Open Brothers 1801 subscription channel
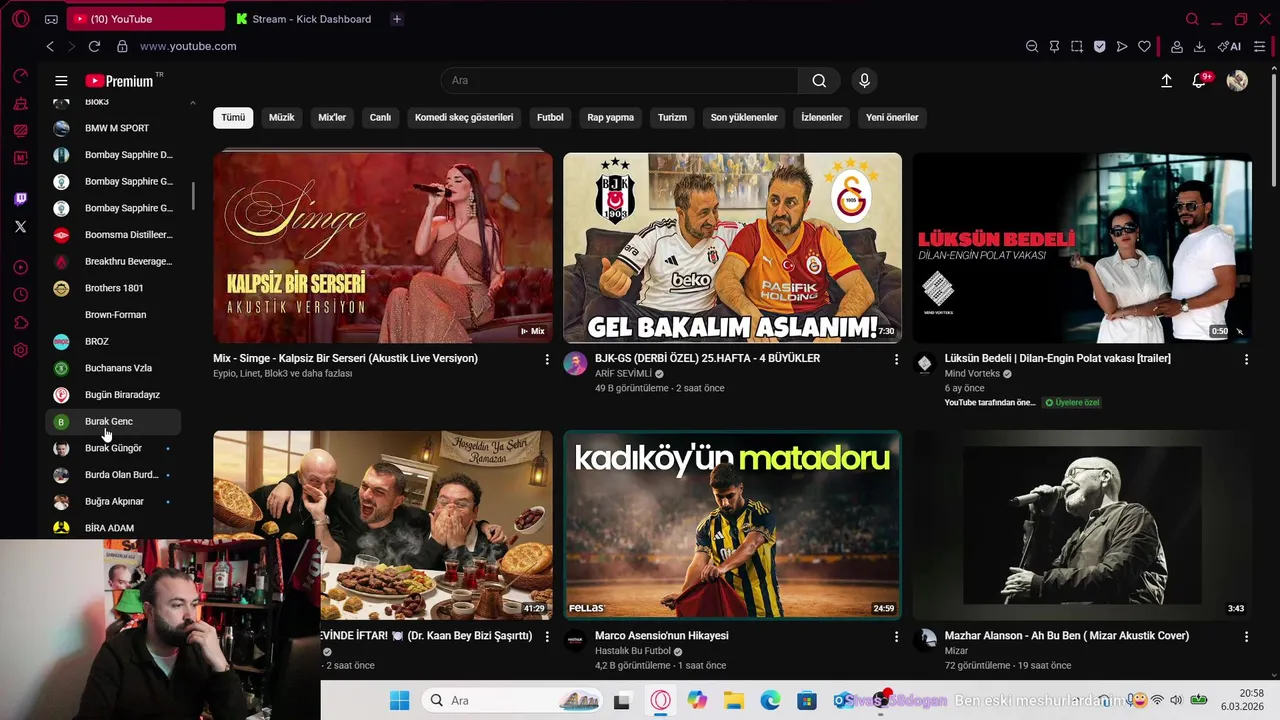The image size is (1280, 720). click(x=113, y=288)
